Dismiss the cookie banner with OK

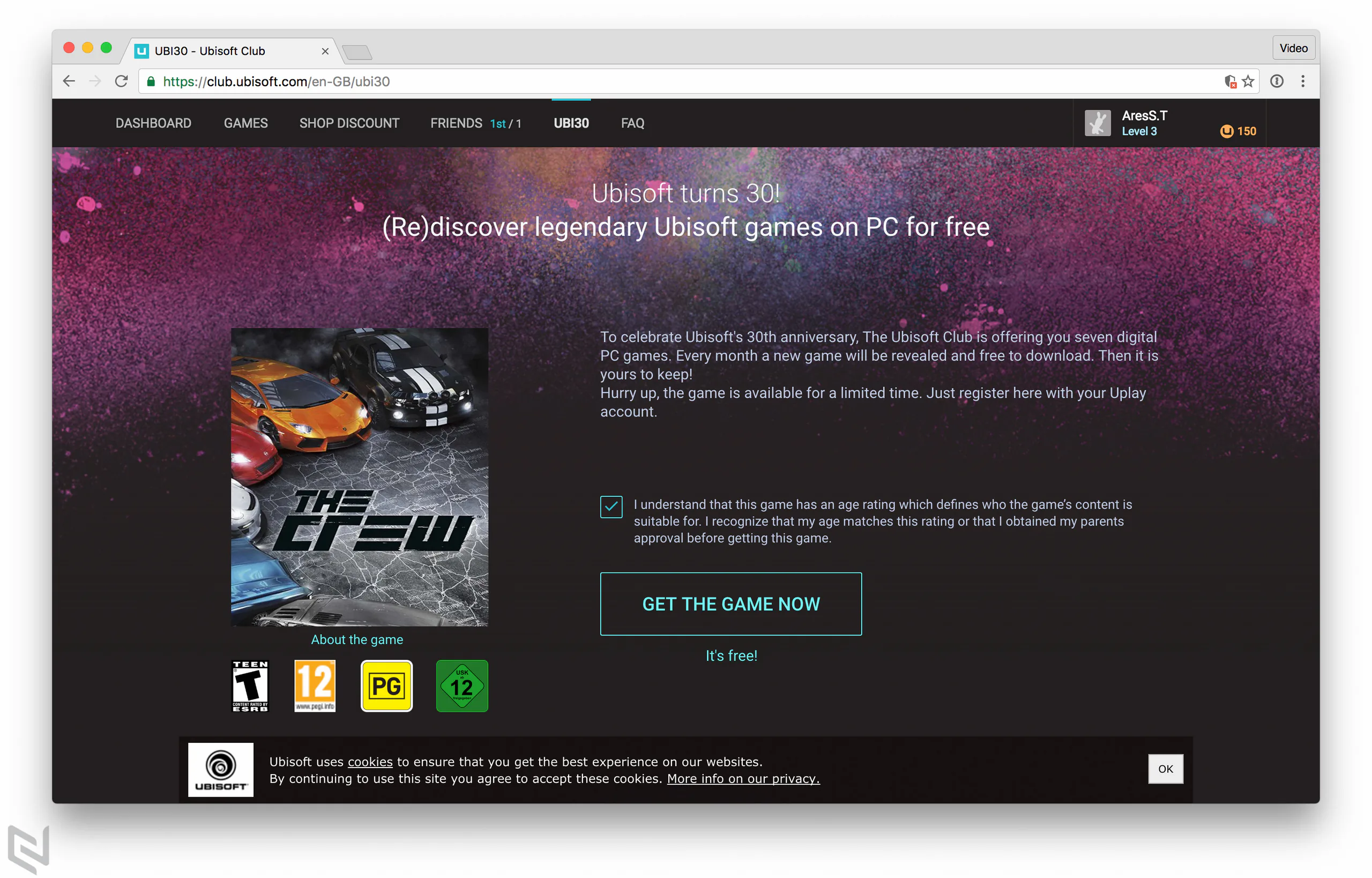click(x=1166, y=769)
